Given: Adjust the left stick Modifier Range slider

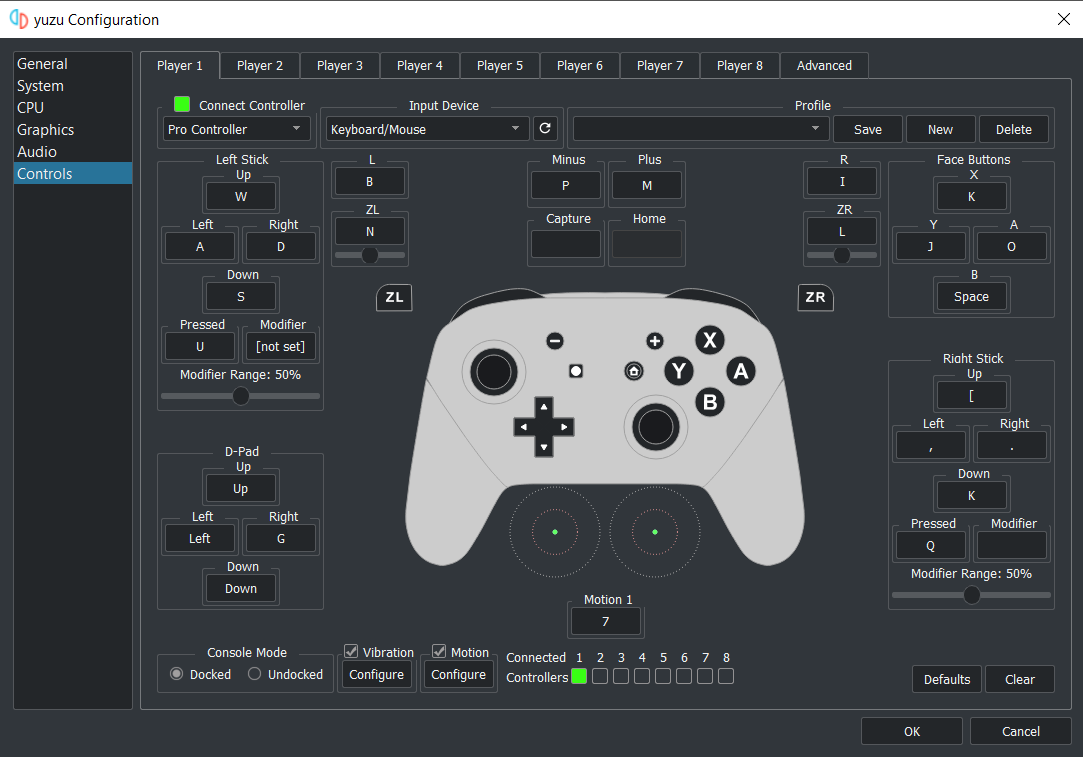Looking at the screenshot, I should (240, 396).
